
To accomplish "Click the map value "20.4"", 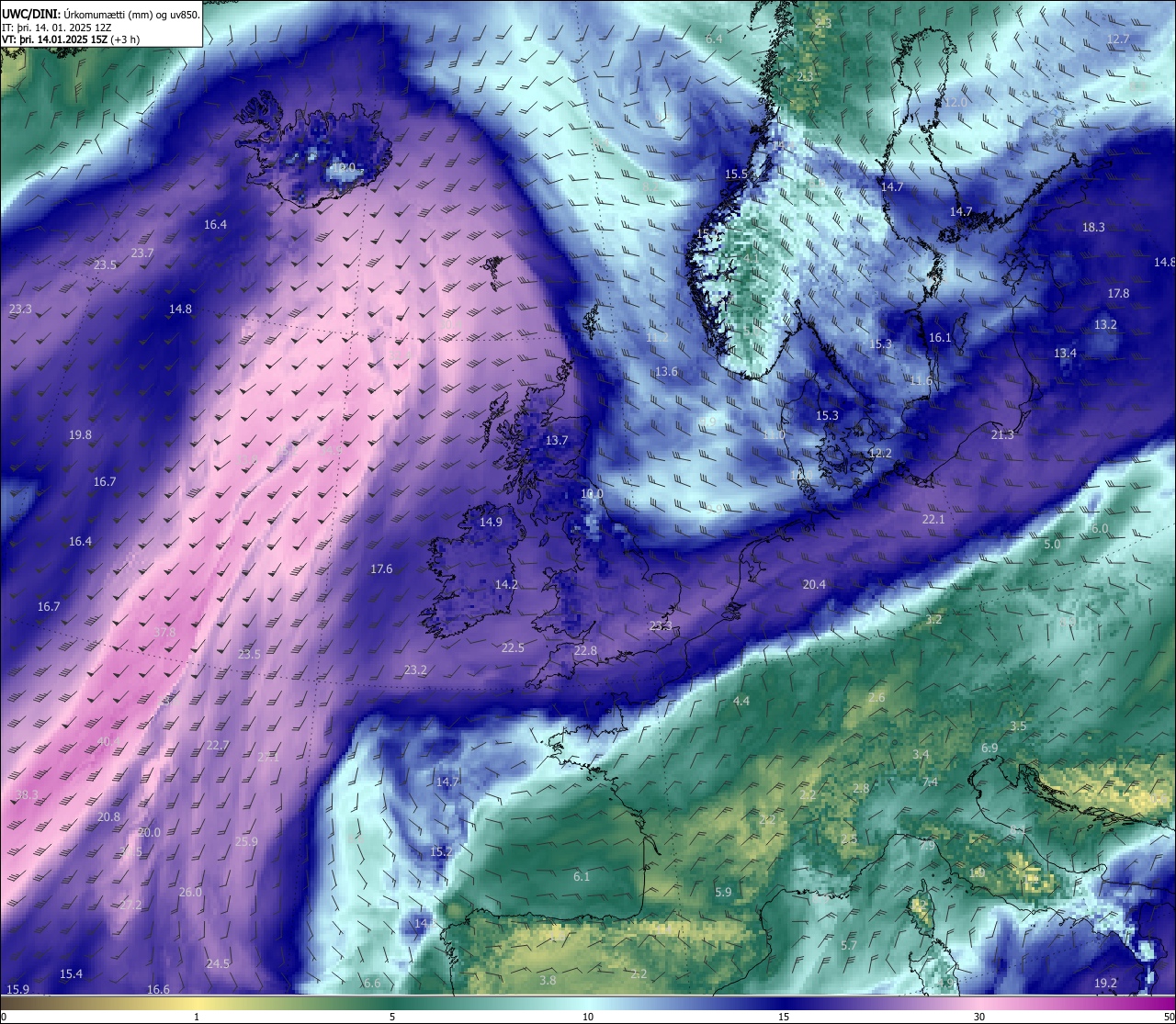I will [814, 585].
